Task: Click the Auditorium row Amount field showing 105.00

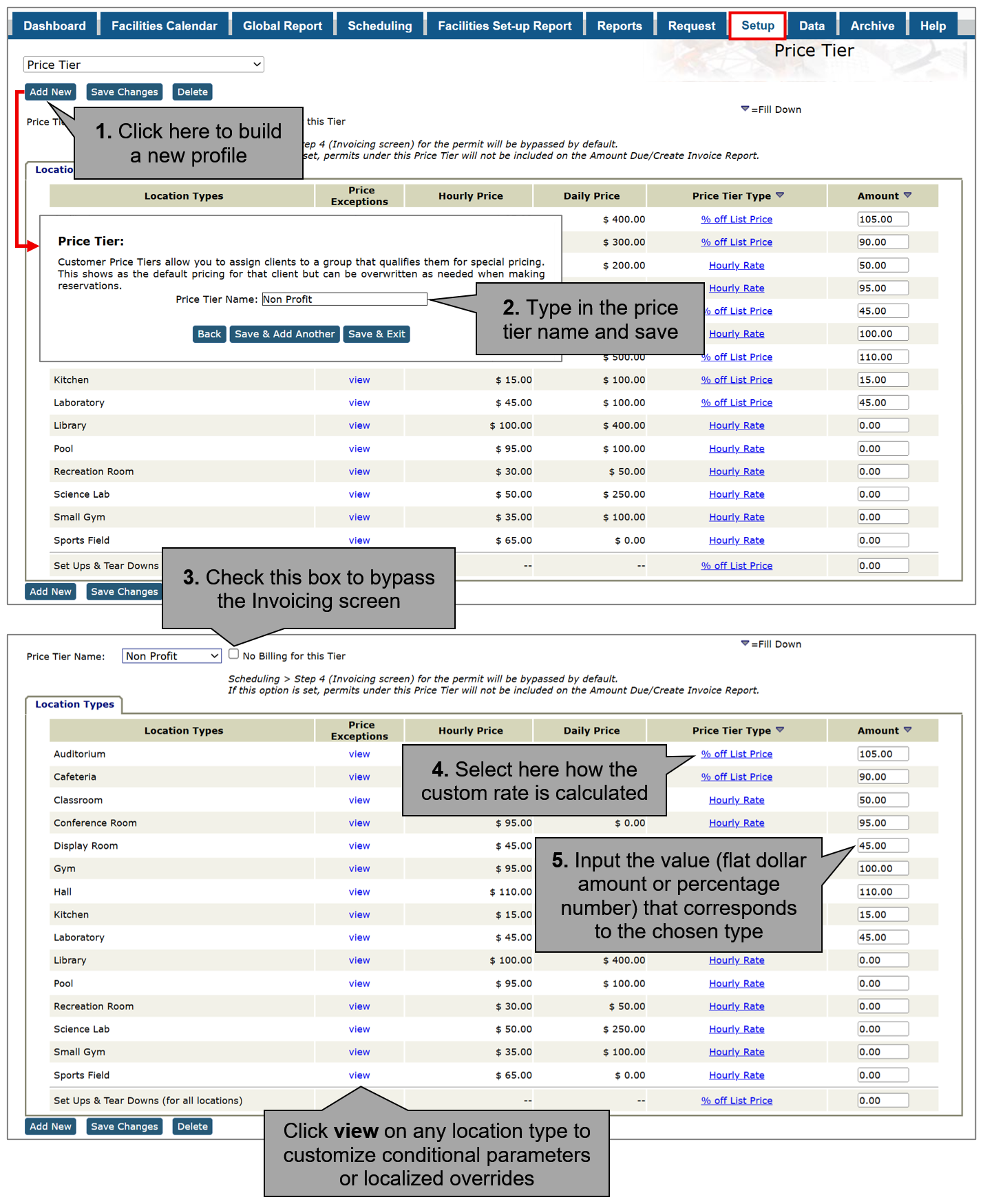Action: (882, 754)
